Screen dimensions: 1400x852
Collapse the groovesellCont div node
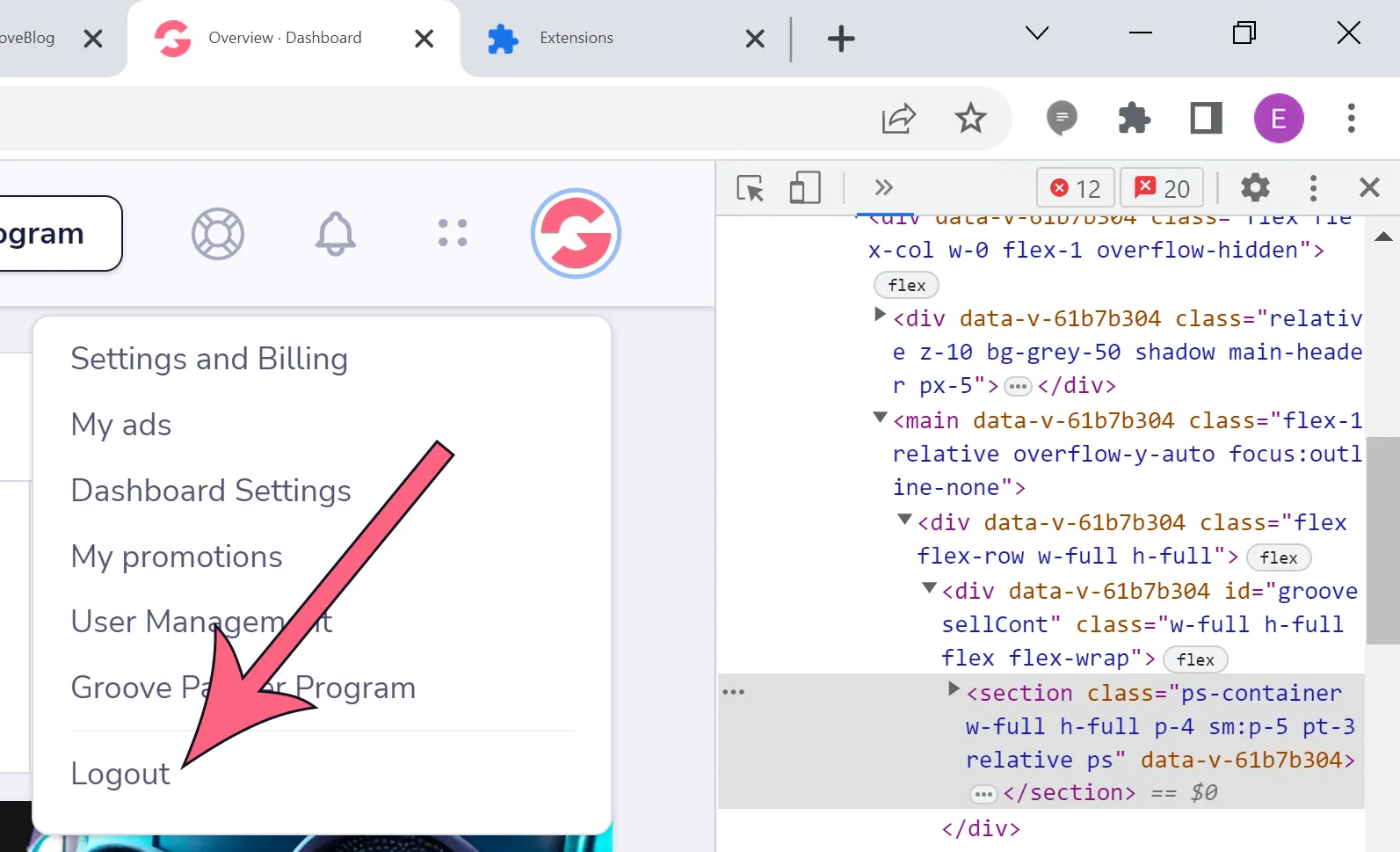coord(929,587)
